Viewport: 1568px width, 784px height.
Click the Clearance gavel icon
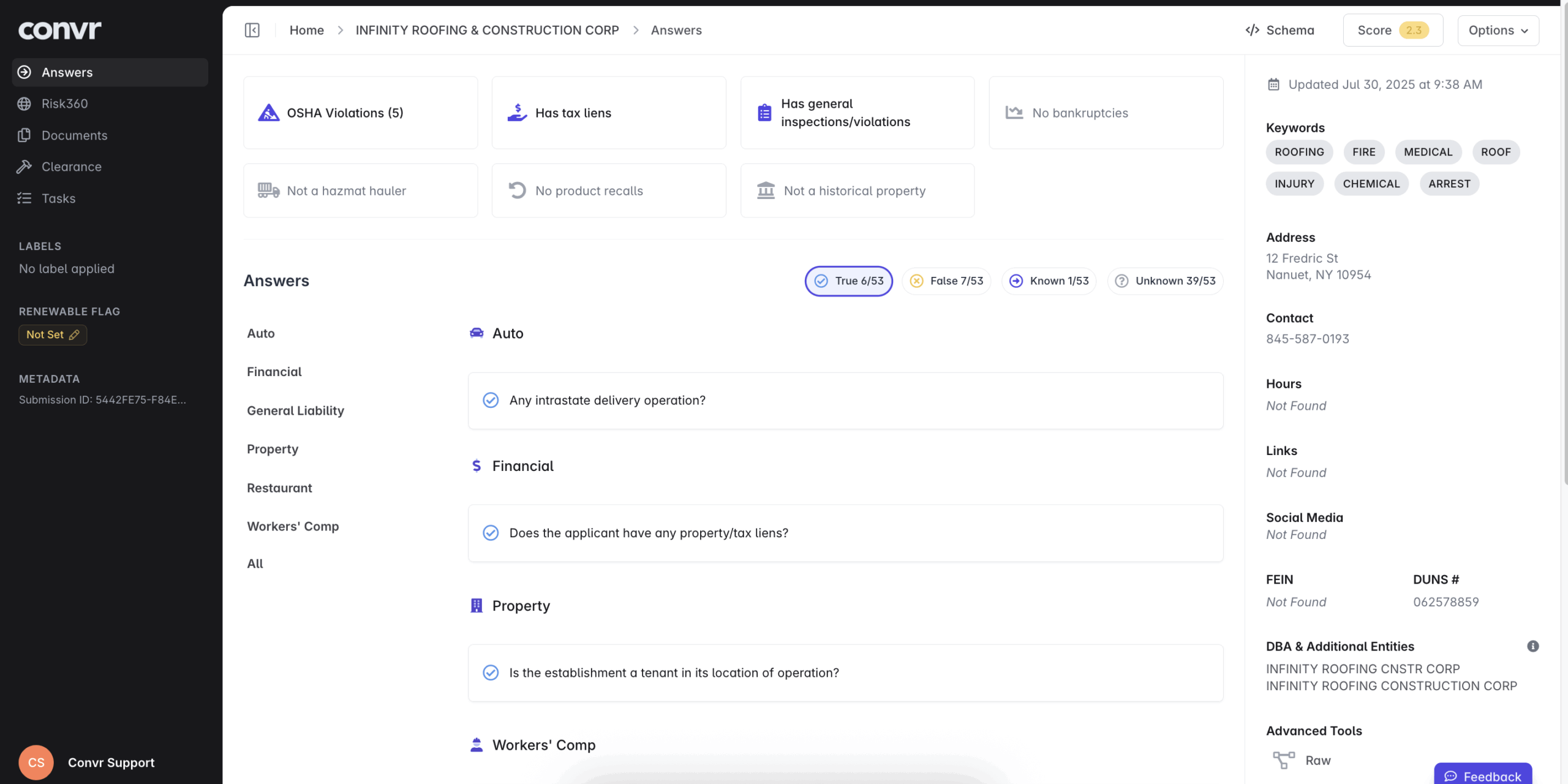(x=24, y=167)
